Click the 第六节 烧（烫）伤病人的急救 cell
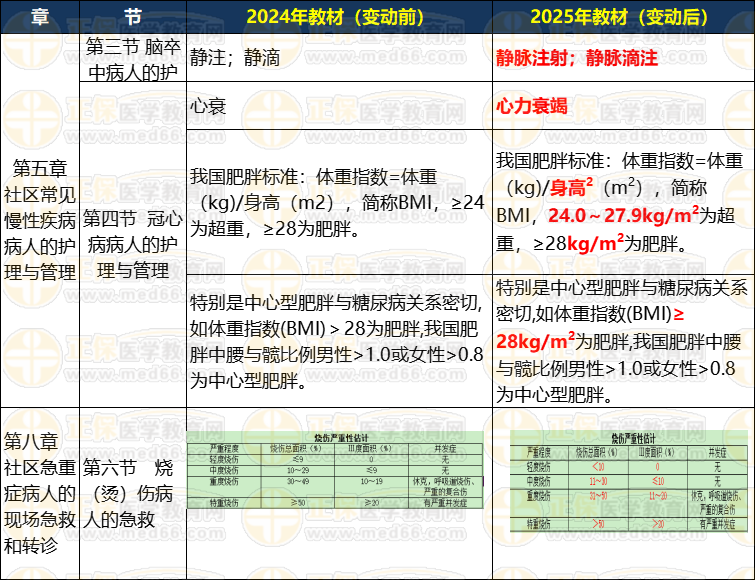The width and height of the screenshot is (755, 580). [131, 492]
